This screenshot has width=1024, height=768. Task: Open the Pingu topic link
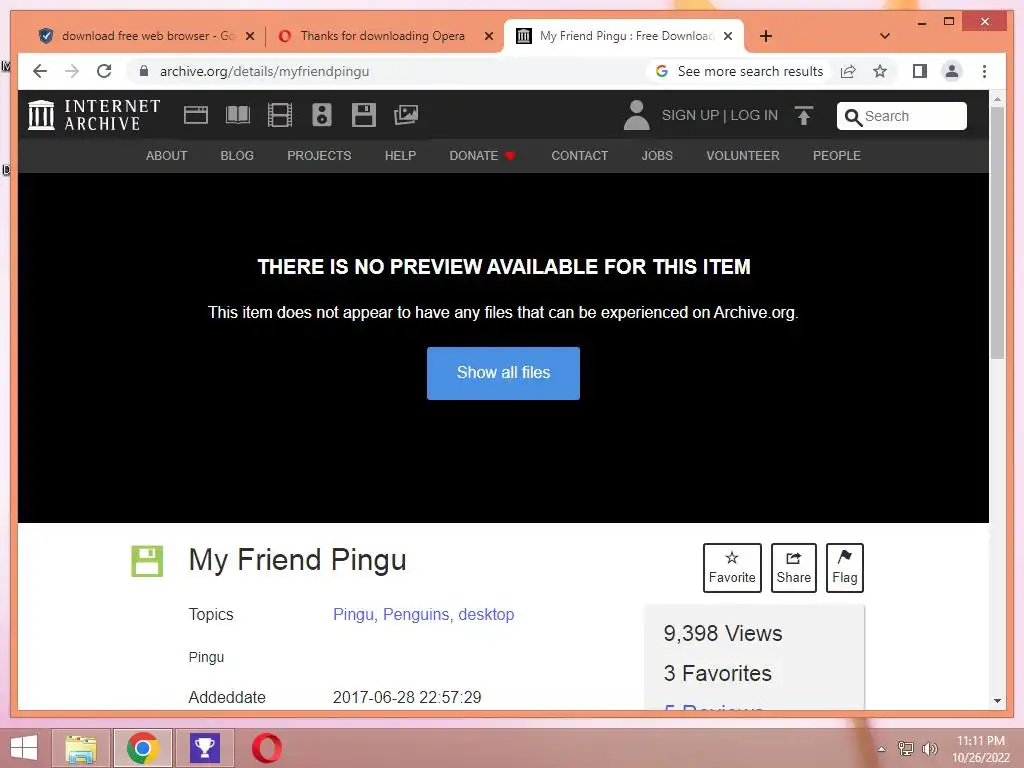[355, 615]
